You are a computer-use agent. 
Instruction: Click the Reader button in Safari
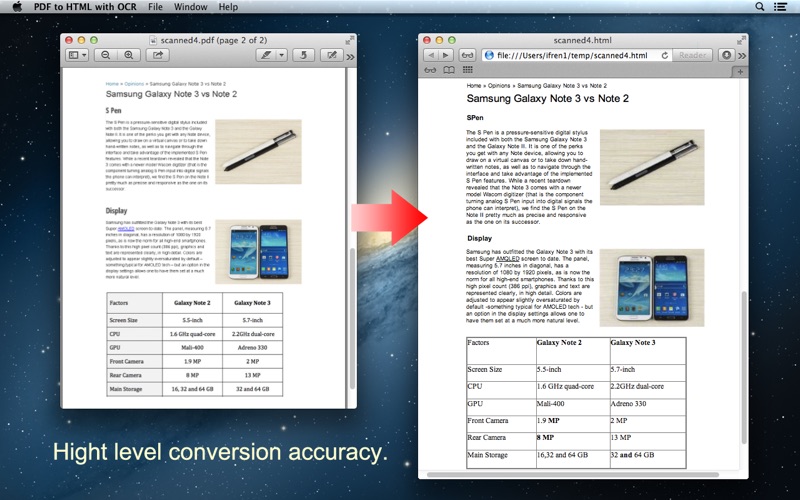point(692,55)
